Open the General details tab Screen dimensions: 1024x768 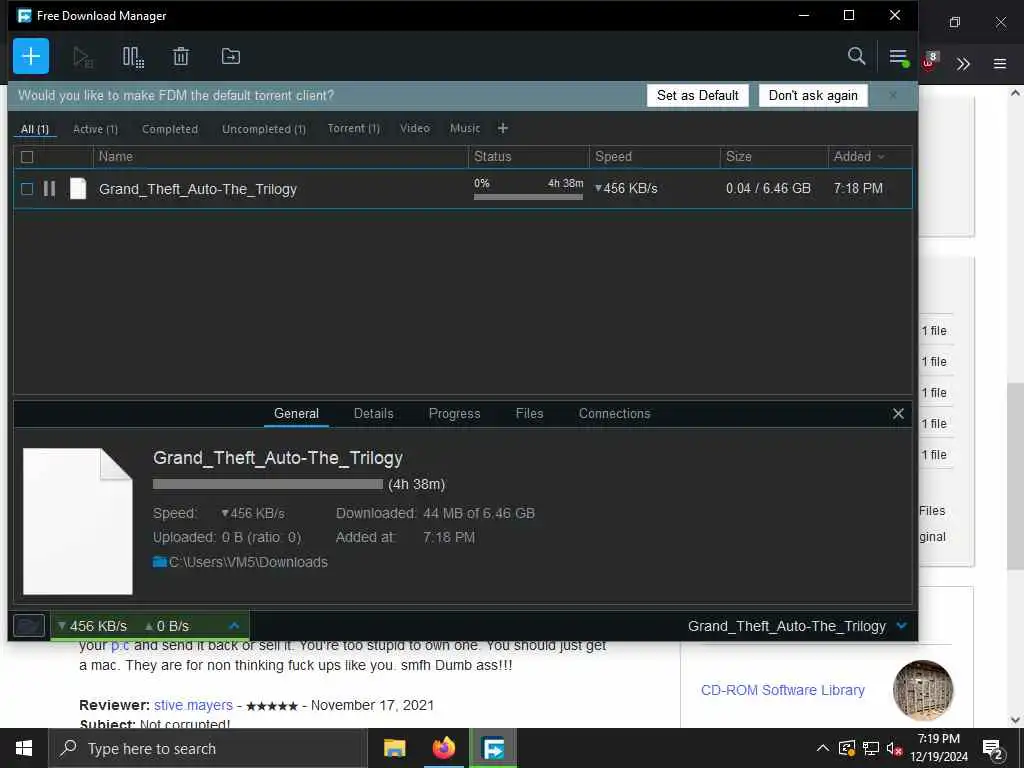tap(296, 413)
